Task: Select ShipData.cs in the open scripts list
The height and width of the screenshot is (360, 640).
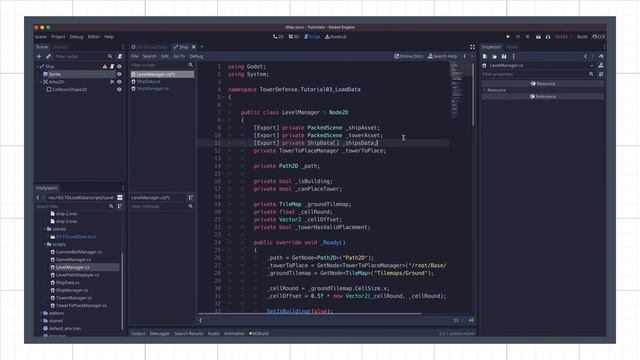Action: (x=148, y=82)
